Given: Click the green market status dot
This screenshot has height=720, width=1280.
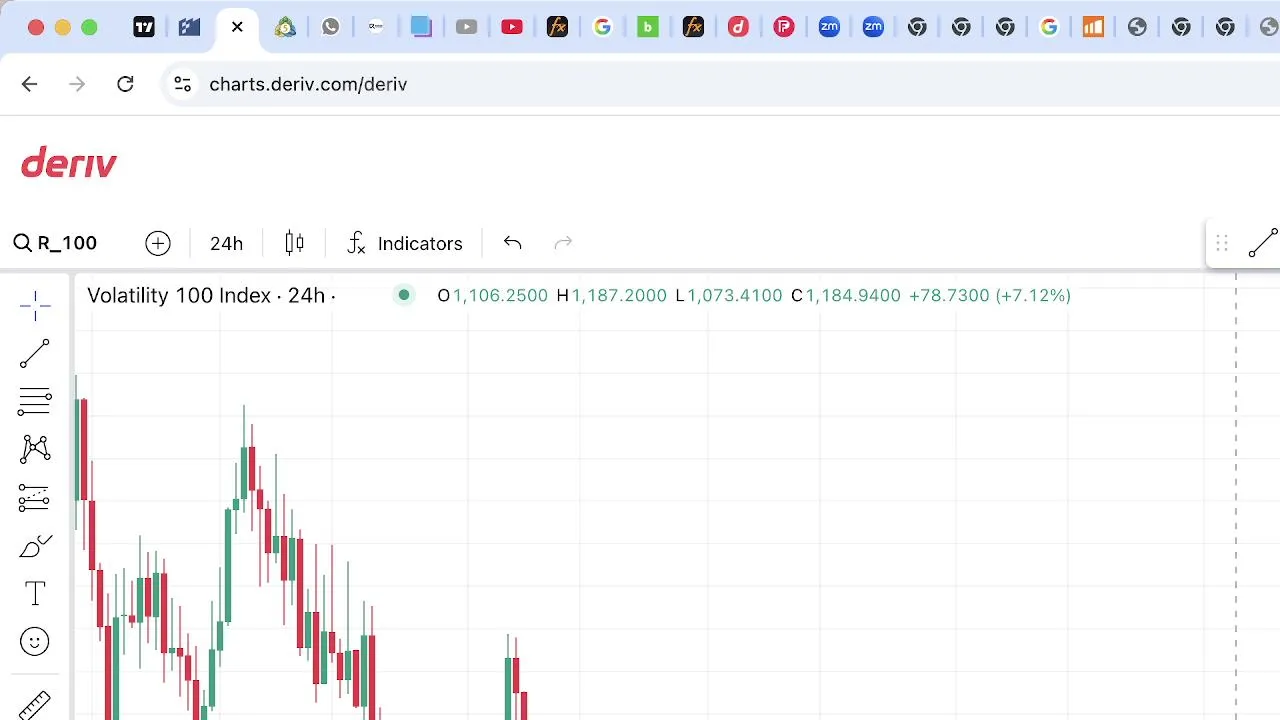Looking at the screenshot, I should tap(404, 294).
